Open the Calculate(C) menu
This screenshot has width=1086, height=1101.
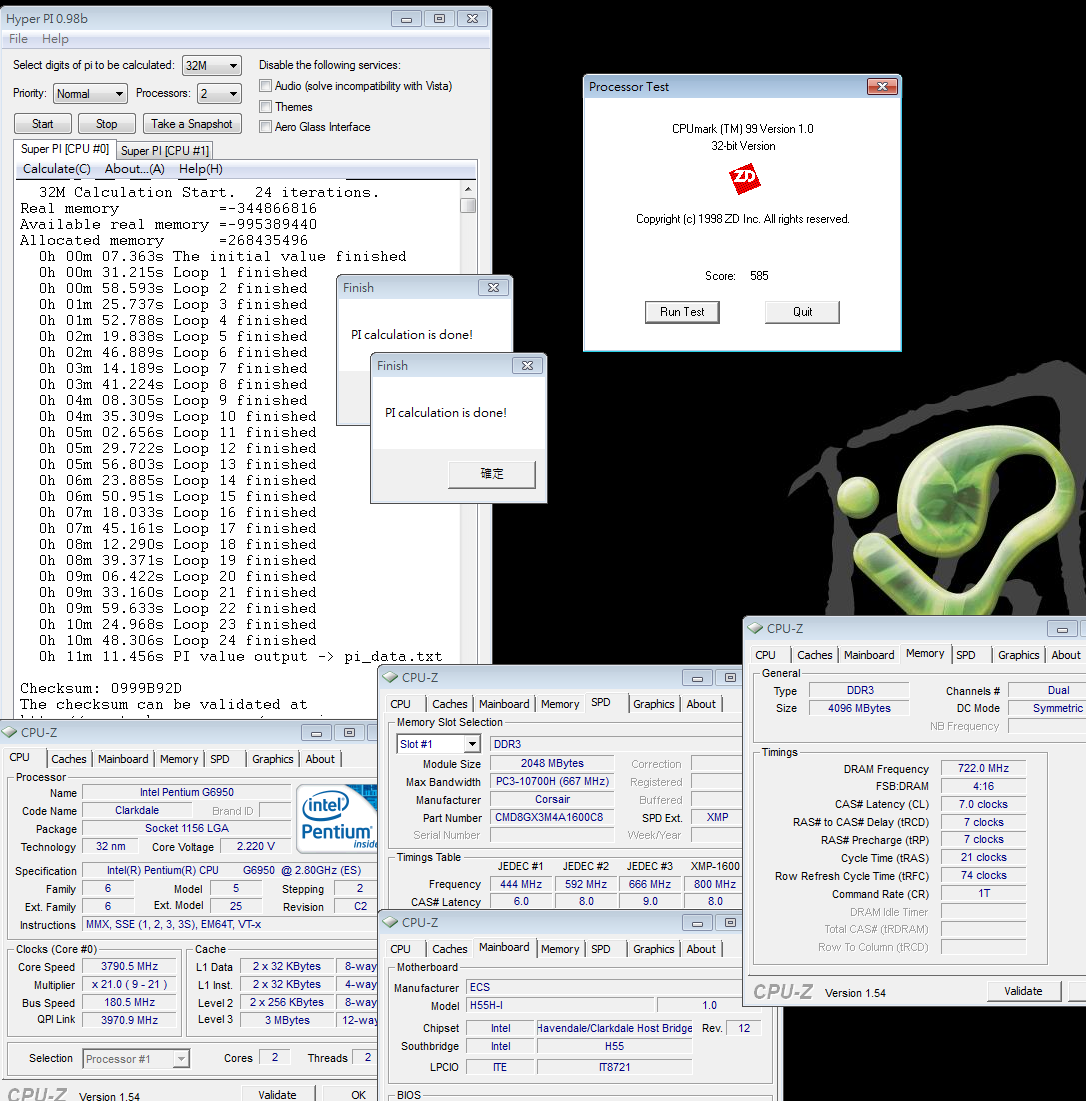click(x=57, y=169)
